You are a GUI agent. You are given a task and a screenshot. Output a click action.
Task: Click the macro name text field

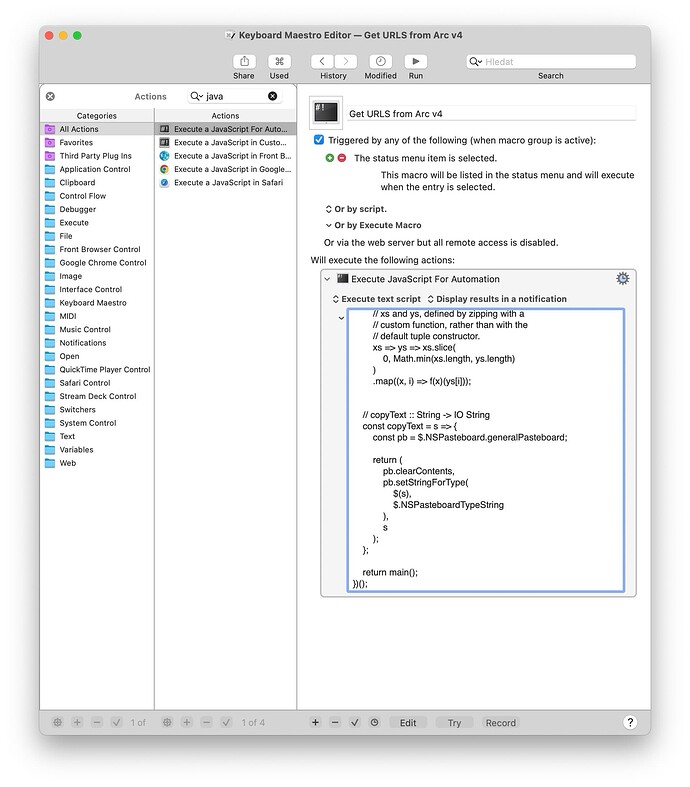(490, 114)
